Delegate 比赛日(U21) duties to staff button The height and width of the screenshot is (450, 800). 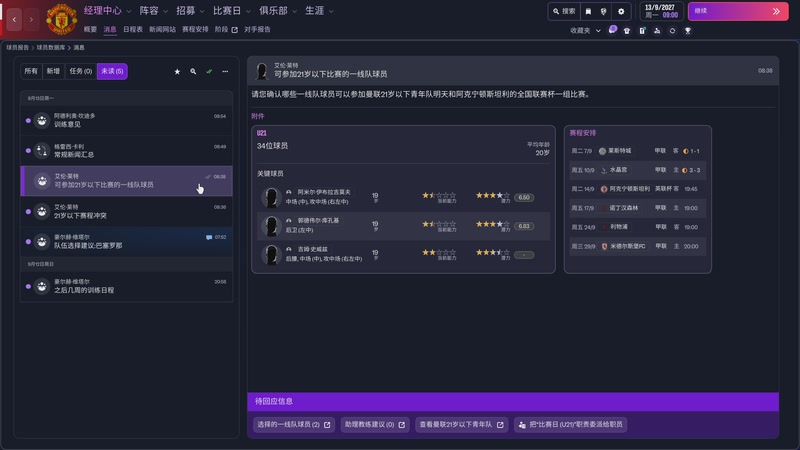coord(570,424)
